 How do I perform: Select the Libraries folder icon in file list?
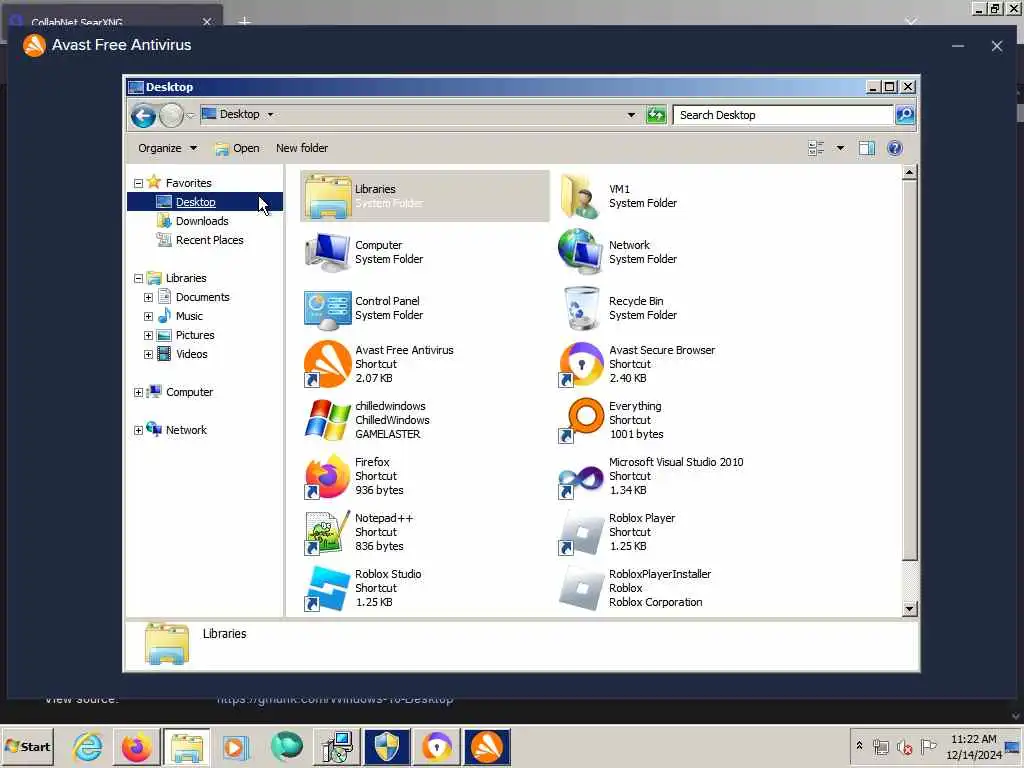328,196
